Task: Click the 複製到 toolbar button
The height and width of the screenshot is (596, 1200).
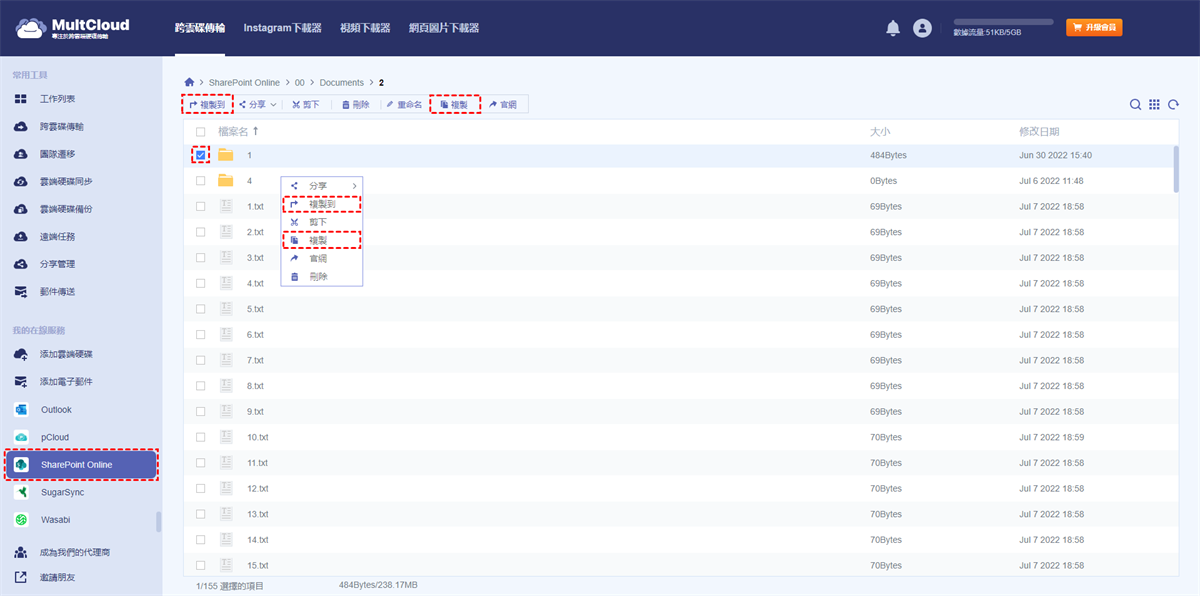Action: (x=208, y=104)
